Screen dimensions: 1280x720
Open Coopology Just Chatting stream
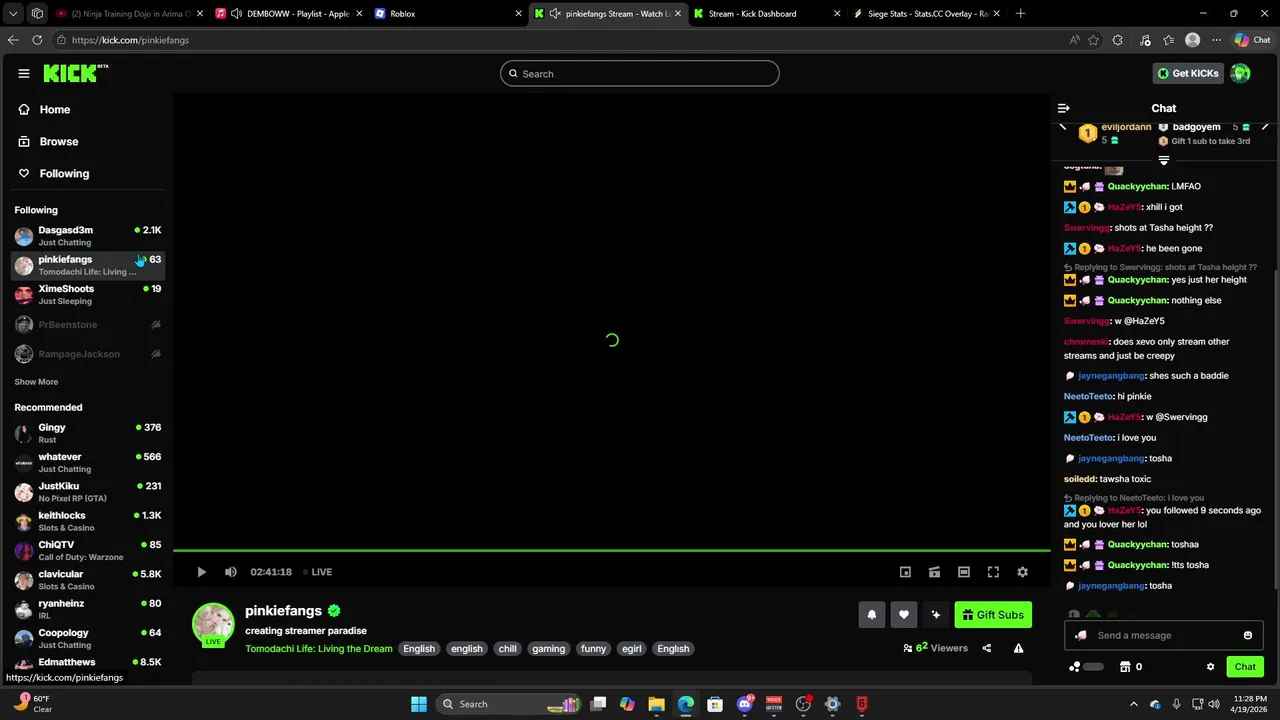coord(87,639)
